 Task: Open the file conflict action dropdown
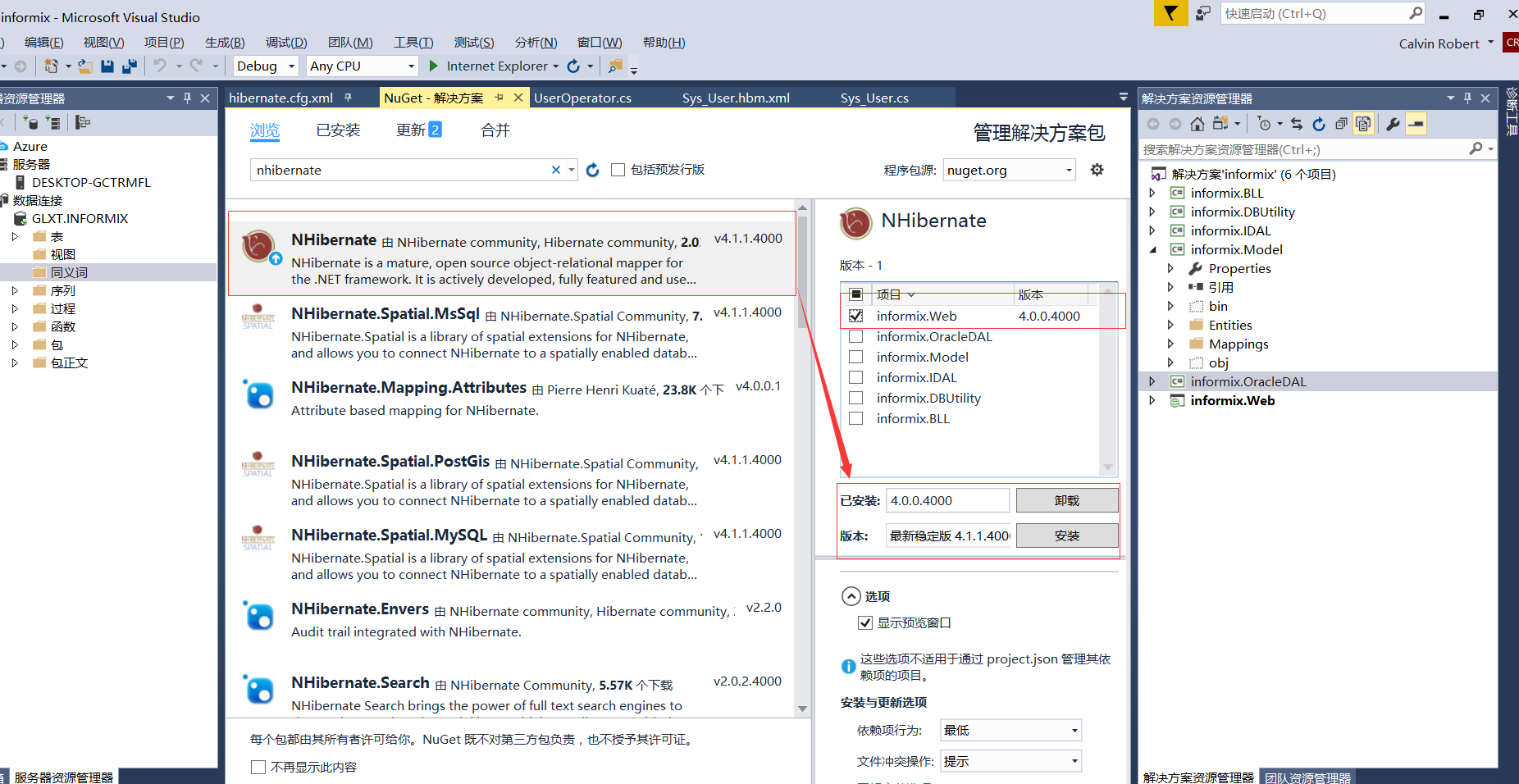point(1010,761)
